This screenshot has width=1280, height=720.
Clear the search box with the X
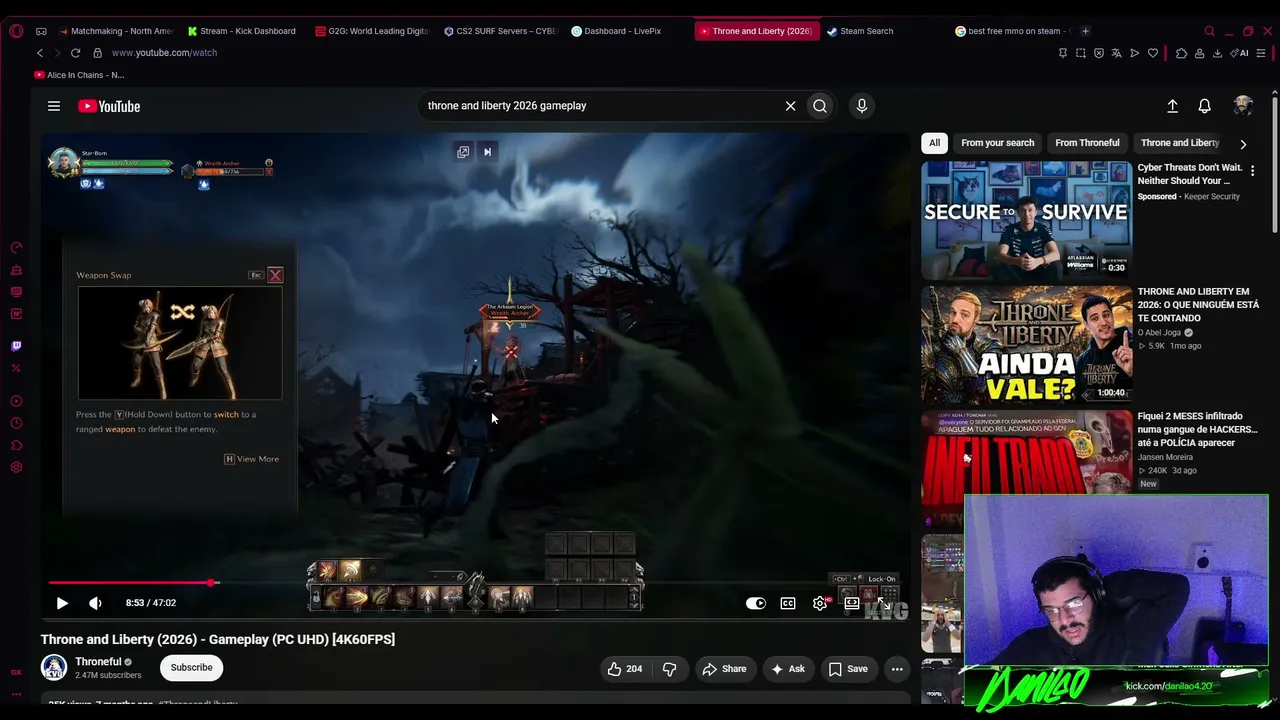[x=790, y=106]
